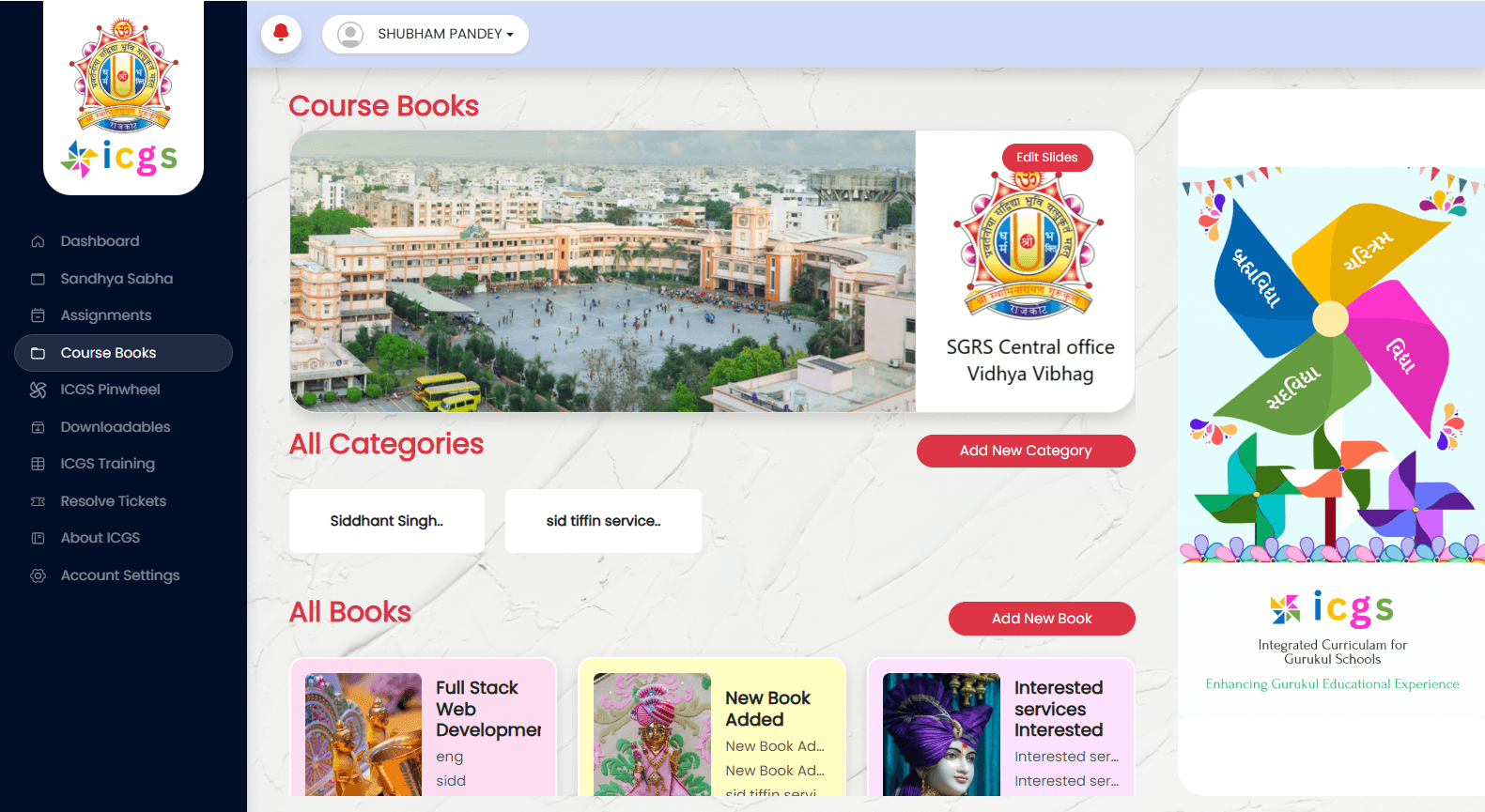The width and height of the screenshot is (1485, 812).
Task: Select Course Books in sidebar
Action: tap(123, 353)
